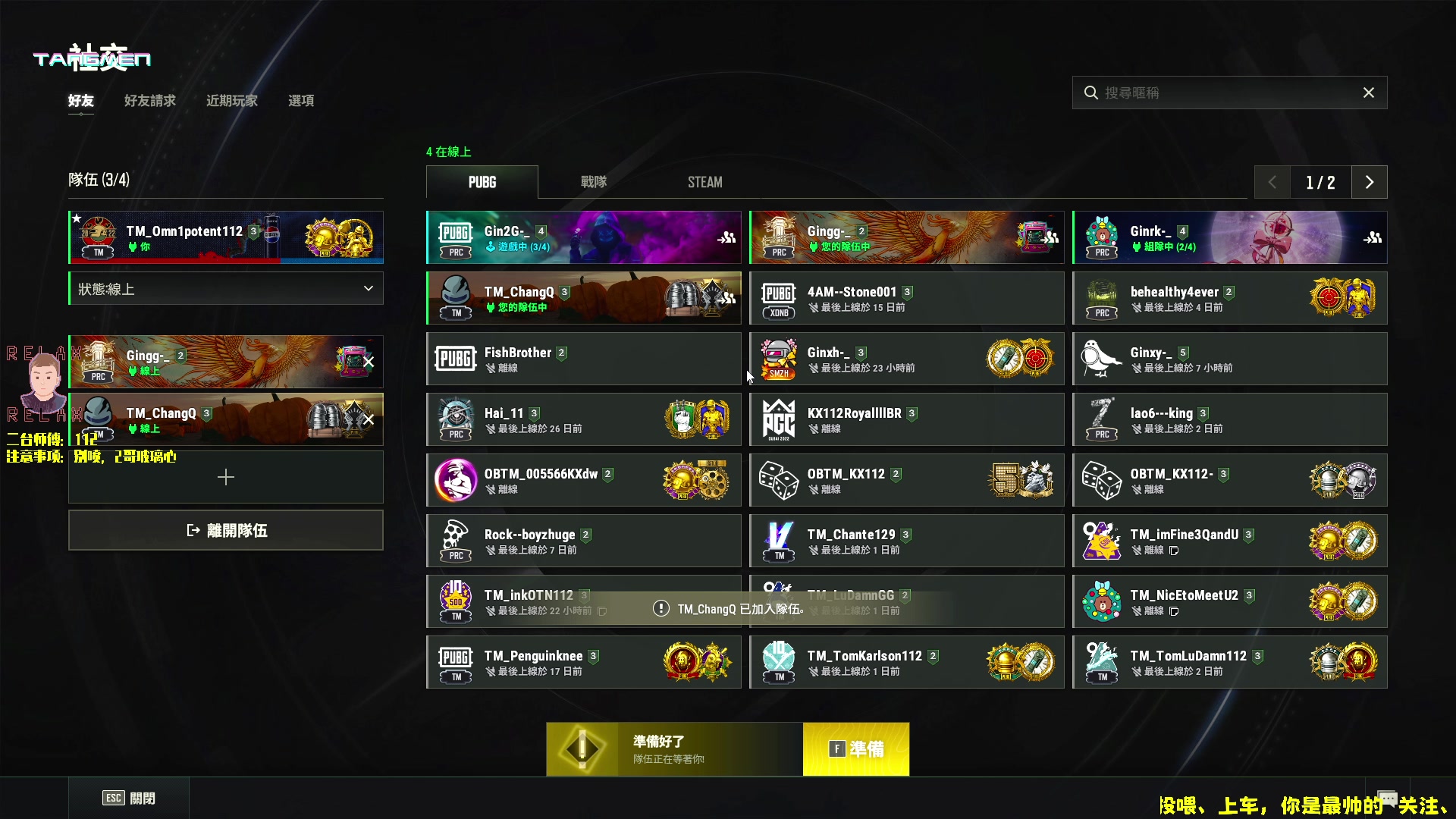Screen dimensions: 1456x819
Task: Click the yellow 準備 ready button
Action: click(856, 749)
